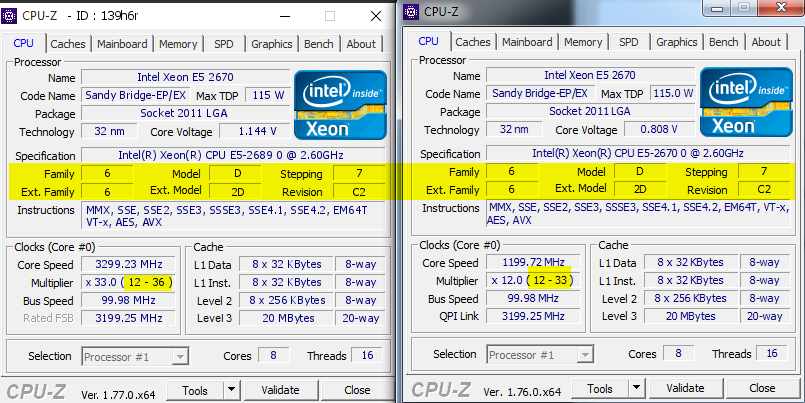This screenshot has width=805, height=403.
Task: Open Mainboard tab in left CPU-Z window
Action: click(122, 44)
